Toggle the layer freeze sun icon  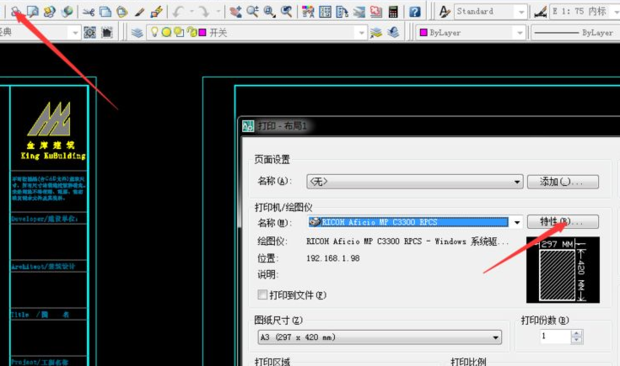coord(166,32)
